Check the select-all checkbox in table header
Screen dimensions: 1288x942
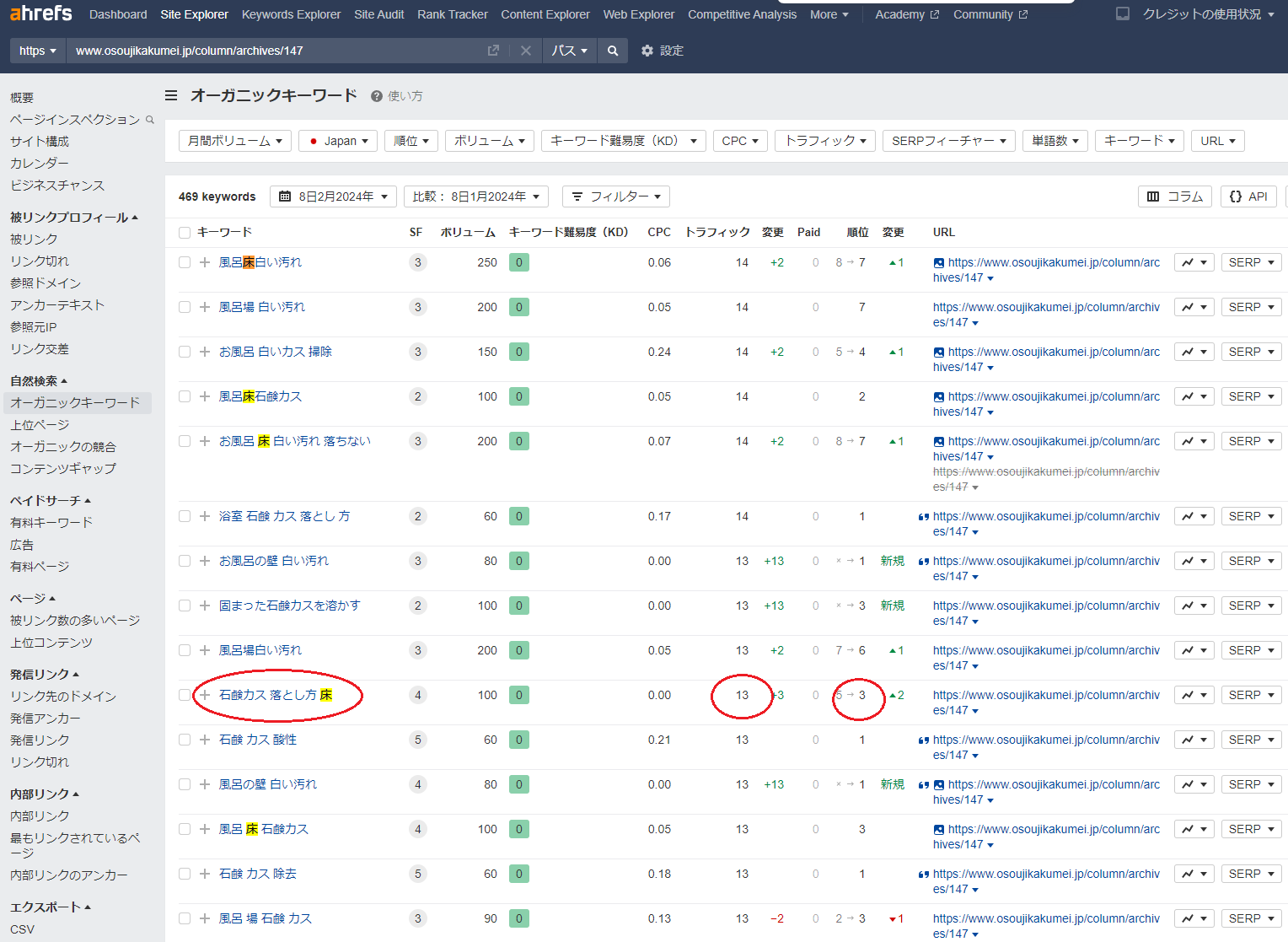(x=185, y=233)
